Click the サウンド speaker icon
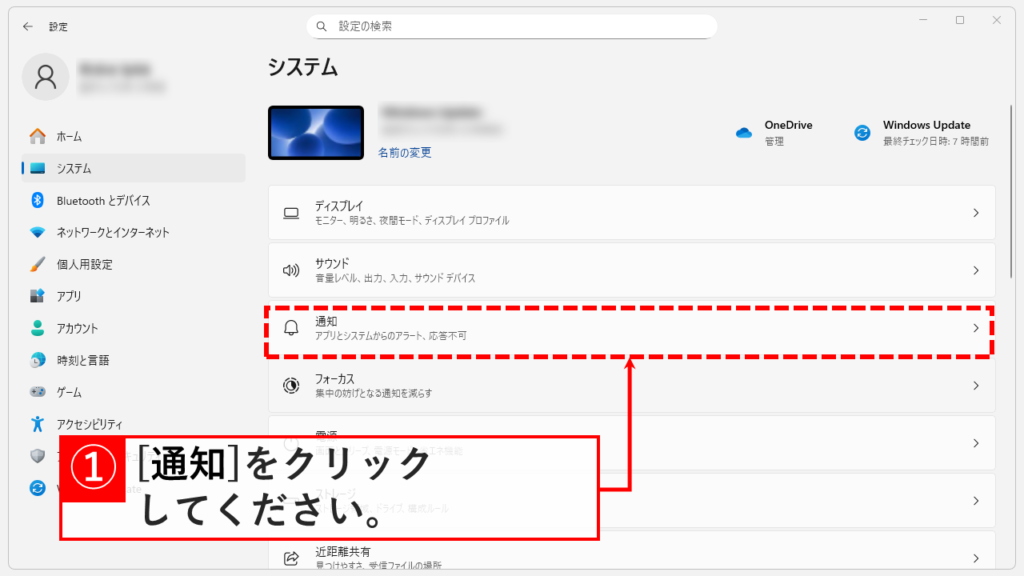This screenshot has width=1024, height=576. (x=291, y=270)
